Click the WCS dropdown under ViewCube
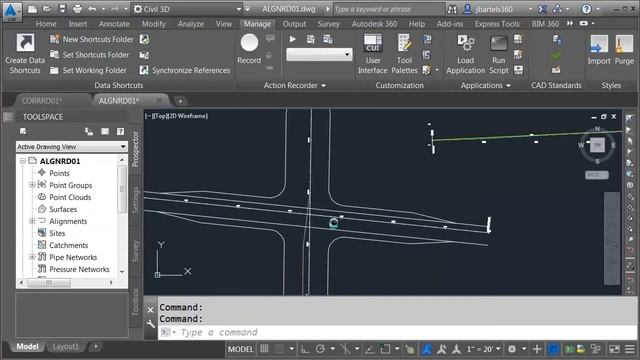This screenshot has width=640, height=360. point(596,175)
